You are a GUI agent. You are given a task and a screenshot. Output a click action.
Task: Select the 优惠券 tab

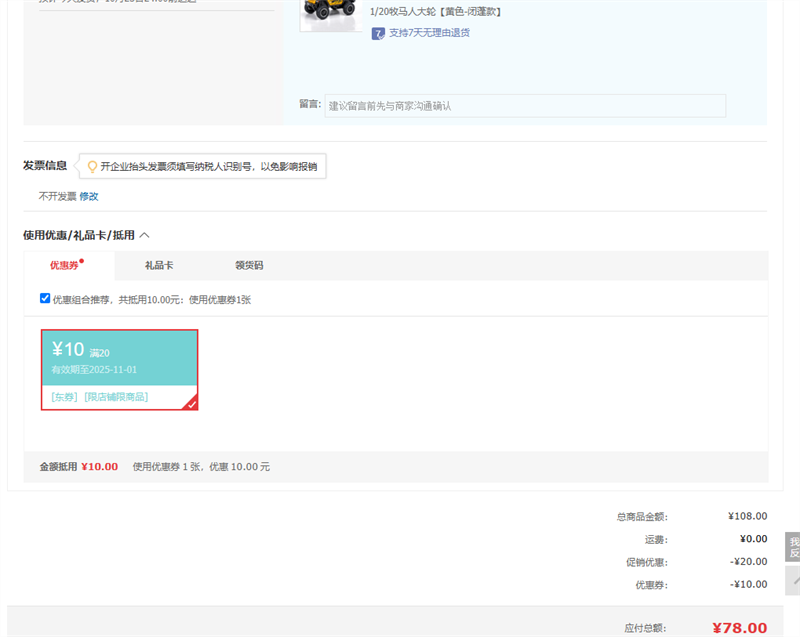pos(65,265)
